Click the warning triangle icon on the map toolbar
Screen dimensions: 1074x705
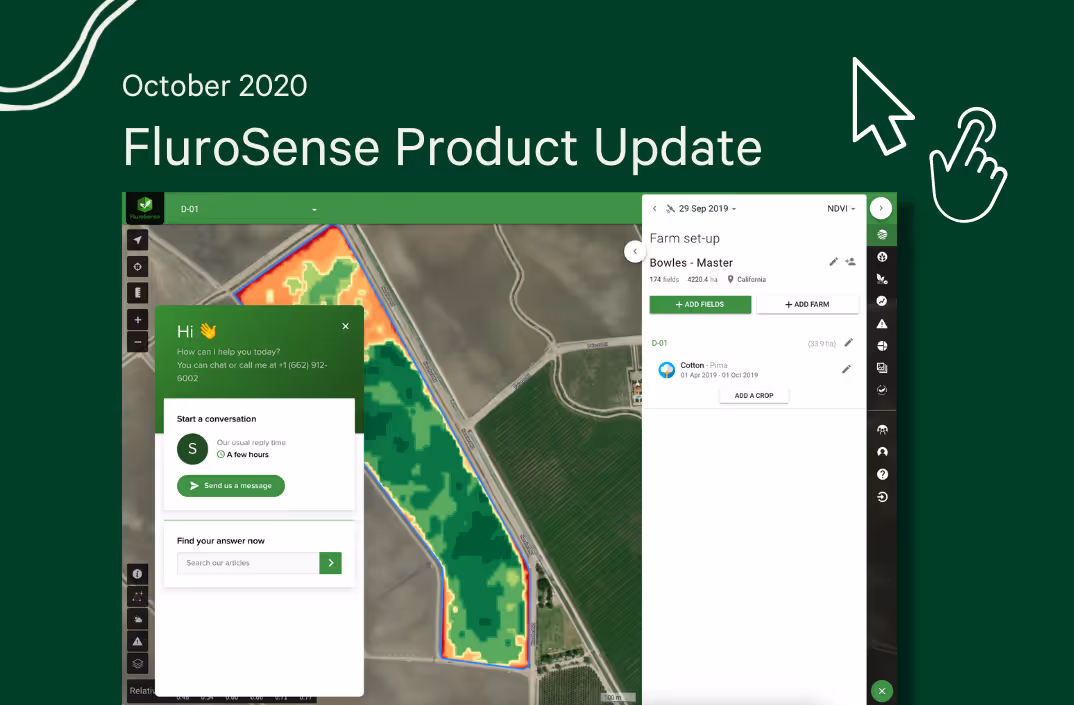138,641
